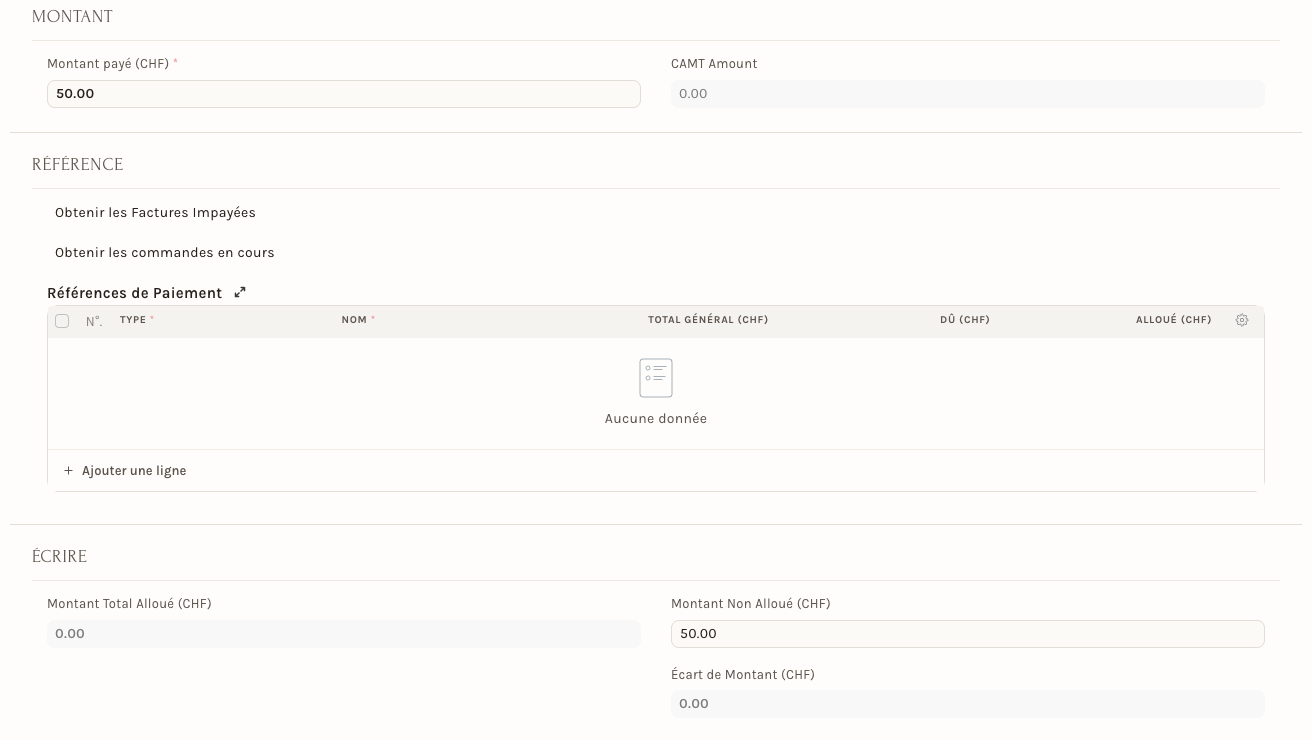Click the TYPE column header
The height and width of the screenshot is (740, 1312).
[133, 320]
